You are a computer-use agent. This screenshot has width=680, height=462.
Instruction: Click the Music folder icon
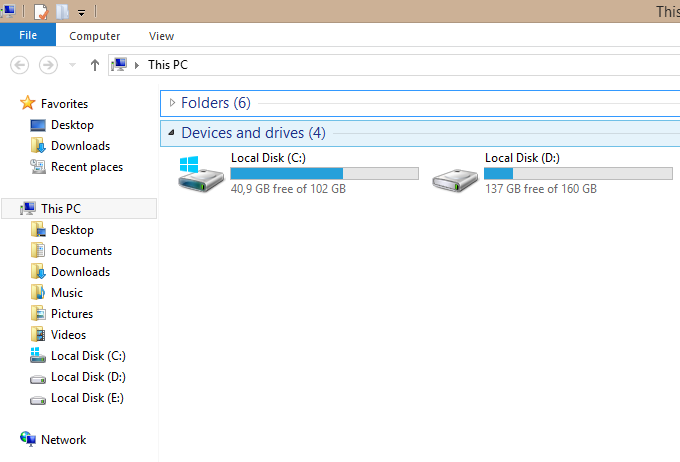(38, 292)
